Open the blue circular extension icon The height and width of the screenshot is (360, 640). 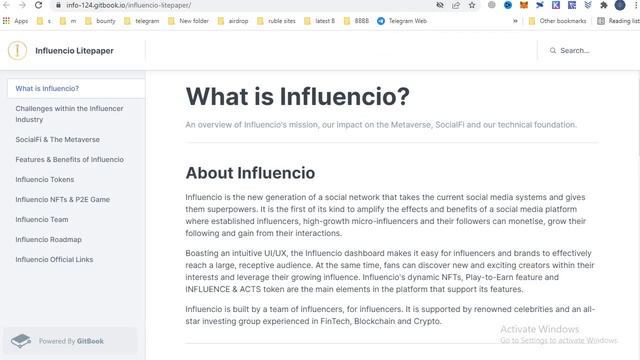pyautogui.click(x=508, y=5)
